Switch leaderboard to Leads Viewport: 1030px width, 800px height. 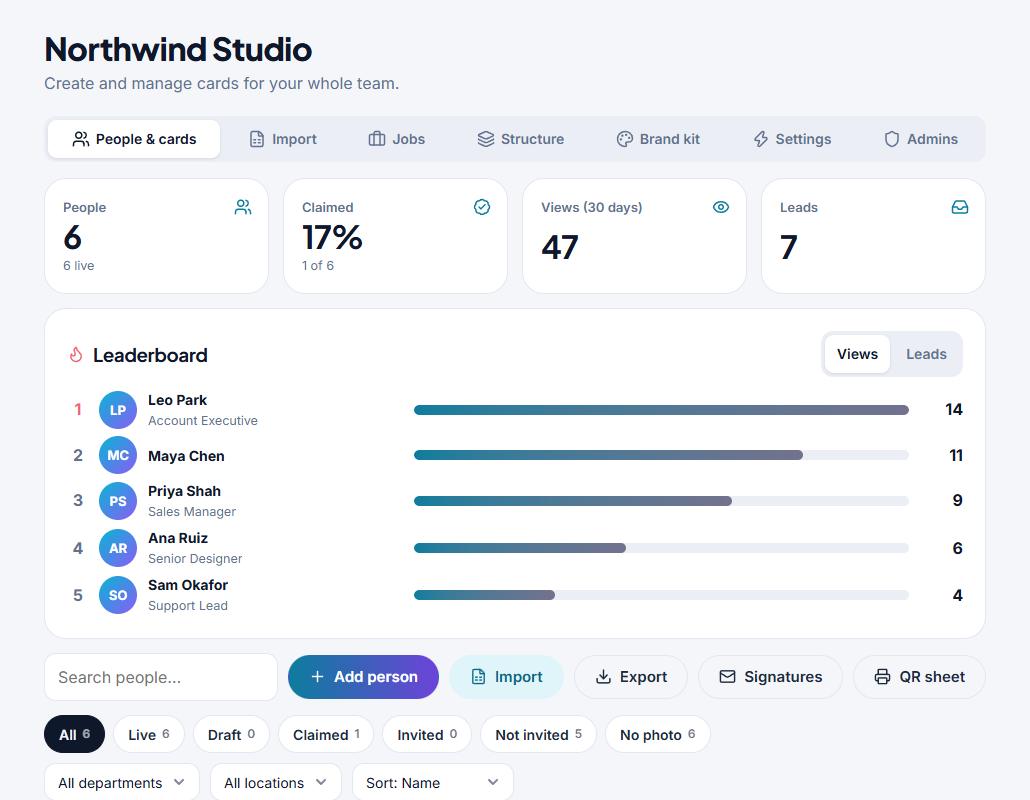tap(926, 354)
